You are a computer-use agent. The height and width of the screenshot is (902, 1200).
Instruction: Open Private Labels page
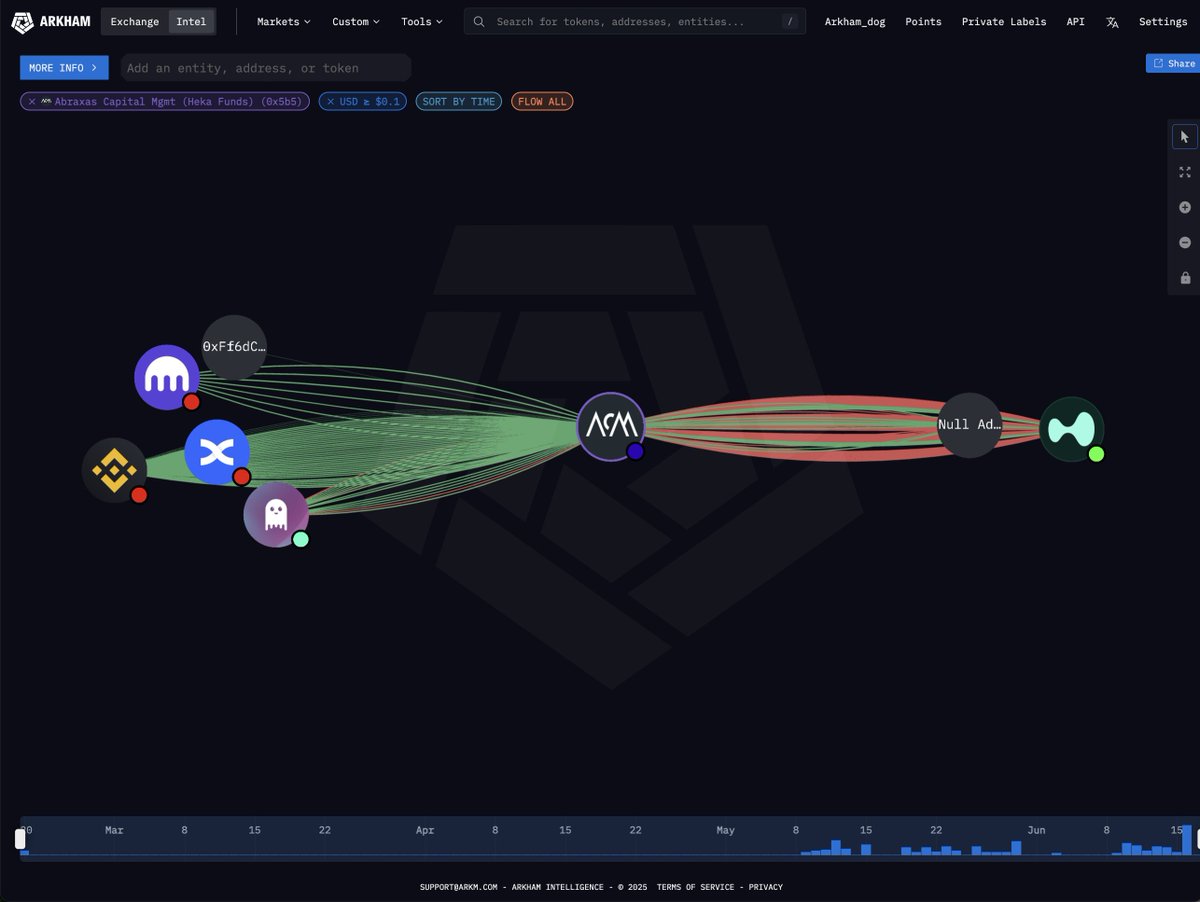point(1004,21)
